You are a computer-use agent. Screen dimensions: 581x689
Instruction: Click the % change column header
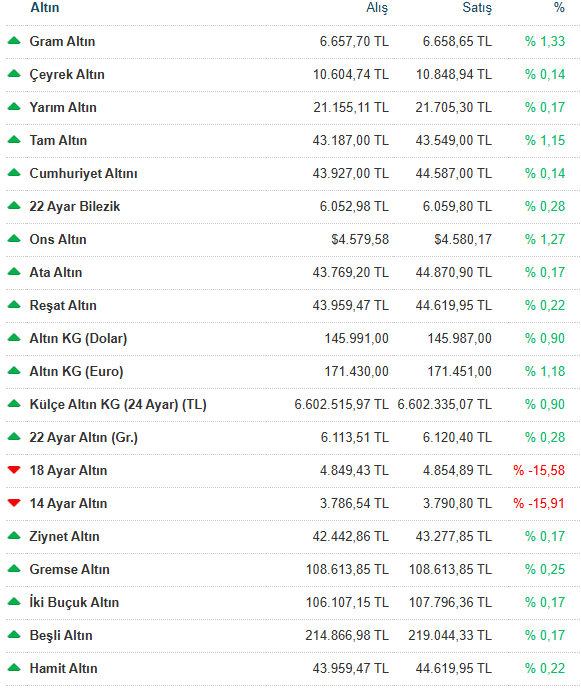pos(559,7)
